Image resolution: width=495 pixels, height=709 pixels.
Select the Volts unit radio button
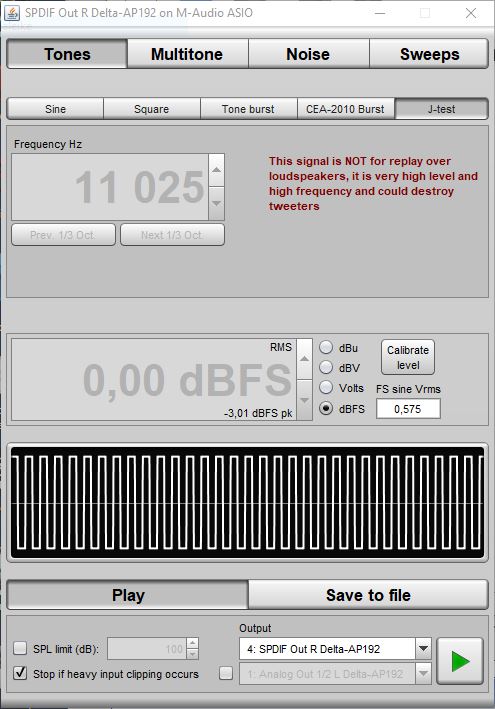tap(326, 388)
